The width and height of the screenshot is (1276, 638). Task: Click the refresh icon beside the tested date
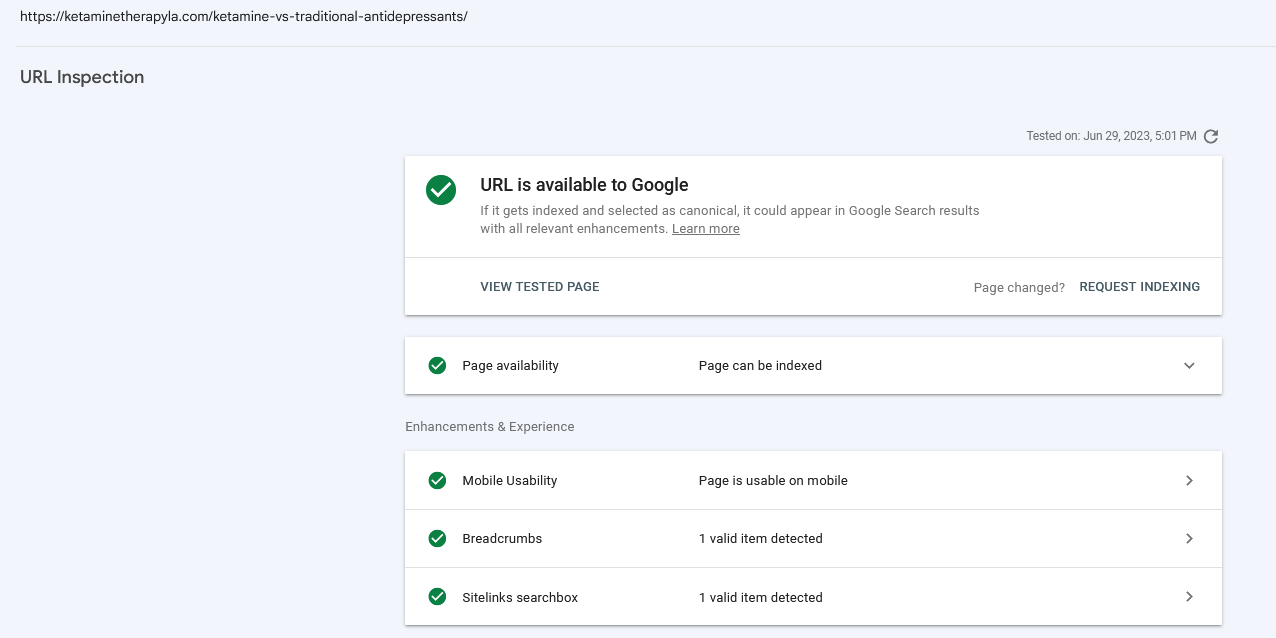(1211, 136)
